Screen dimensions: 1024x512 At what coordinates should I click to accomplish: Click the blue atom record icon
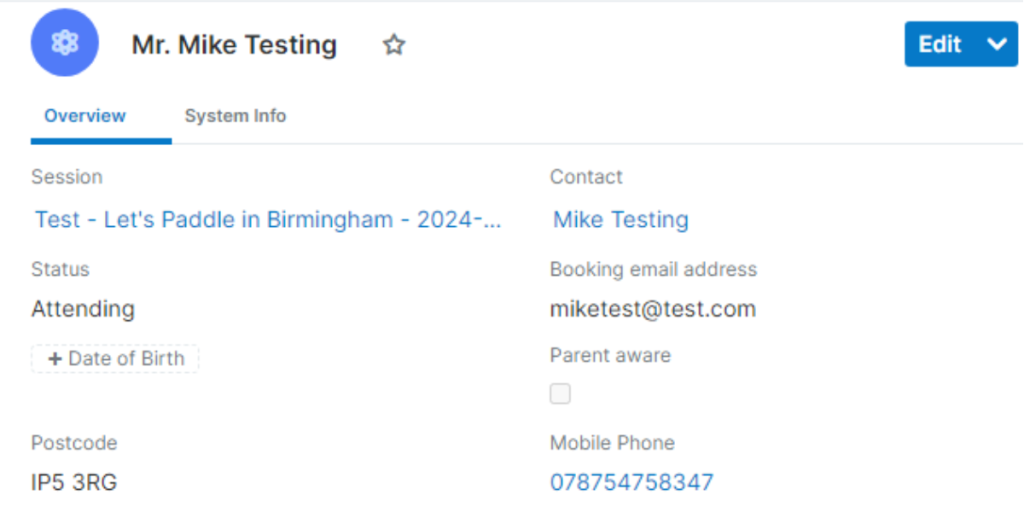(64, 43)
